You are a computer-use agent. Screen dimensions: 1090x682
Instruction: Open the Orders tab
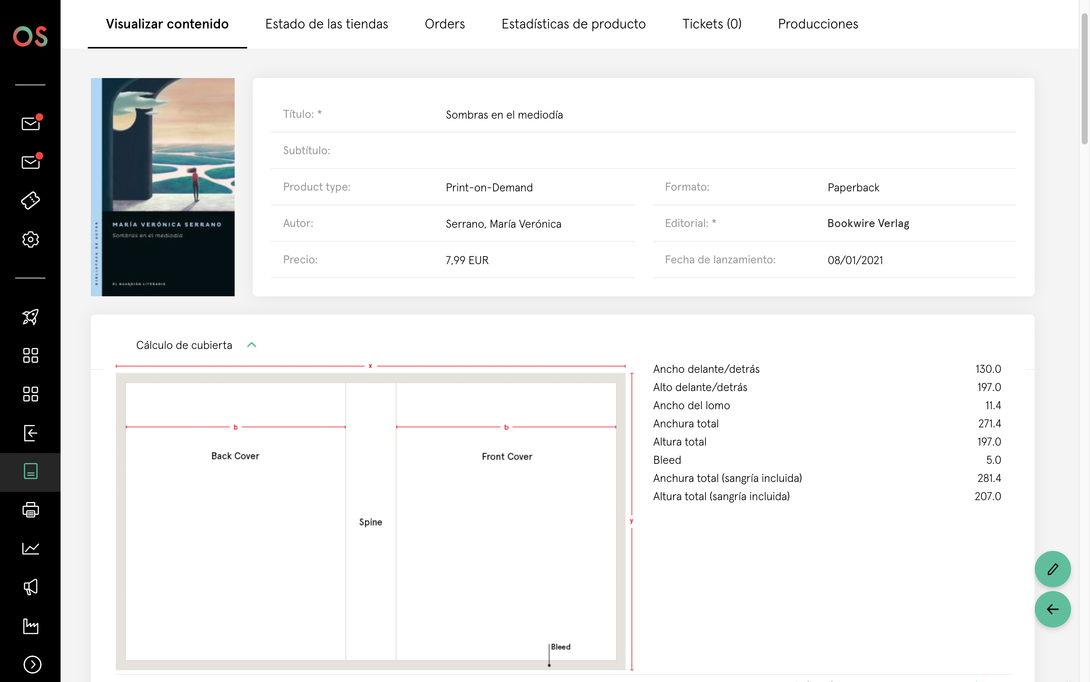pos(444,24)
